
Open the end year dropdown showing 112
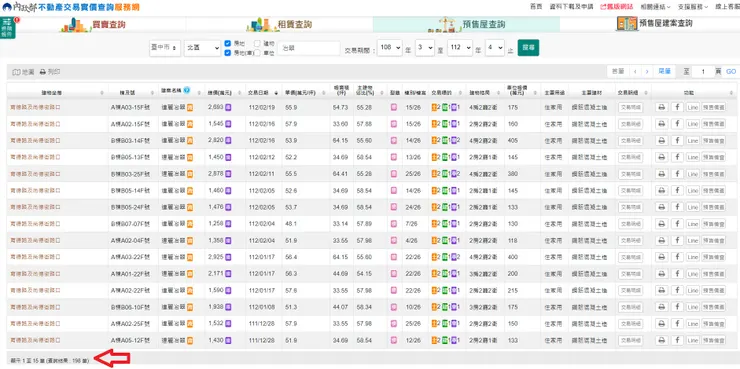(460, 48)
